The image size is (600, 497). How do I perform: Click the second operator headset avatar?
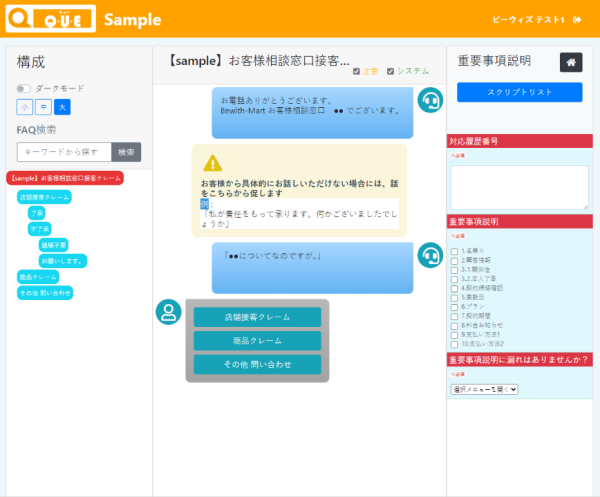point(430,255)
